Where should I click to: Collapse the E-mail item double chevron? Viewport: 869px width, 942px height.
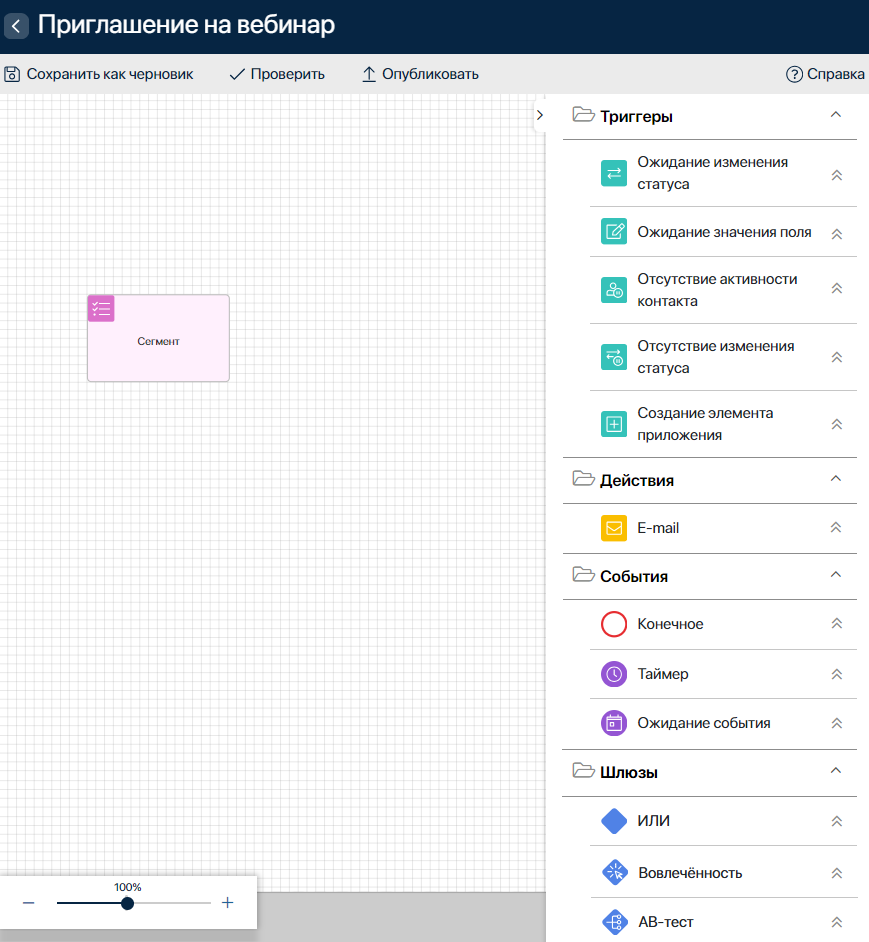[x=836, y=527]
